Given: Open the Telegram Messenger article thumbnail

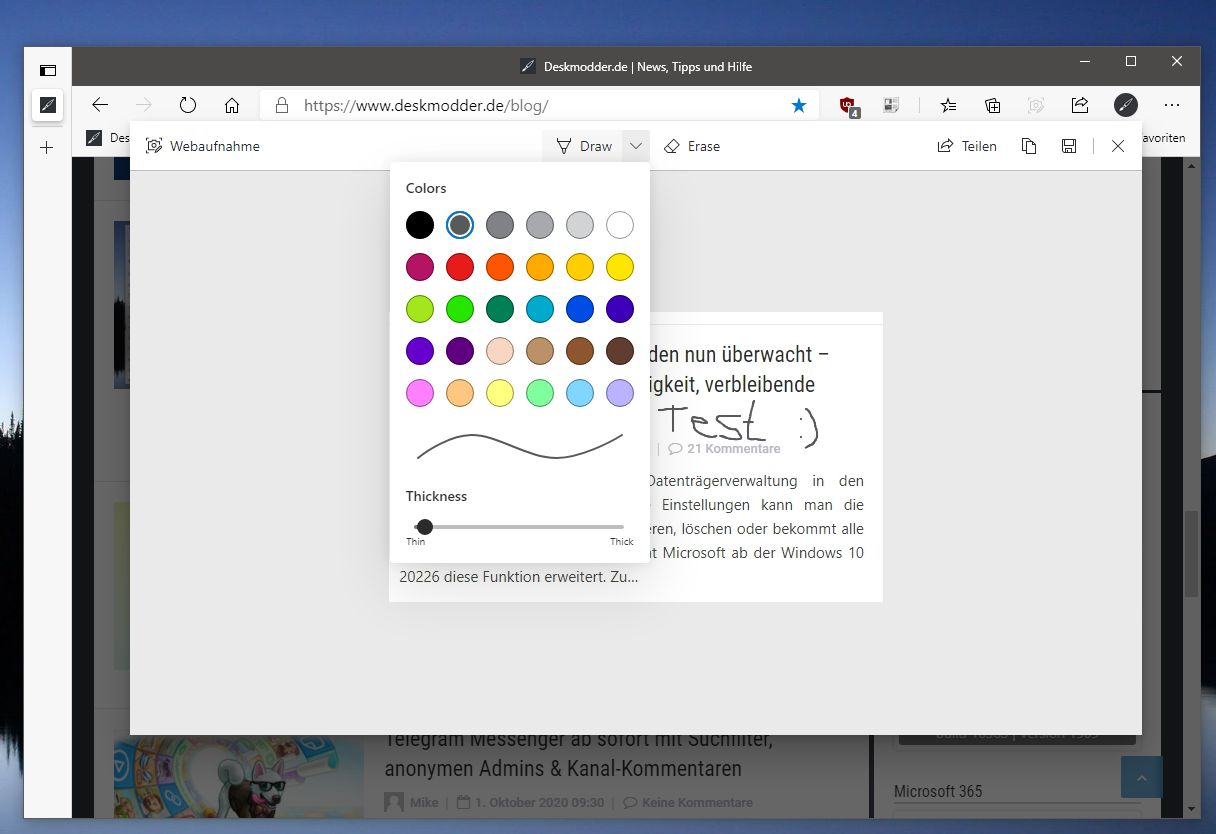Looking at the screenshot, I should pyautogui.click(x=239, y=777).
